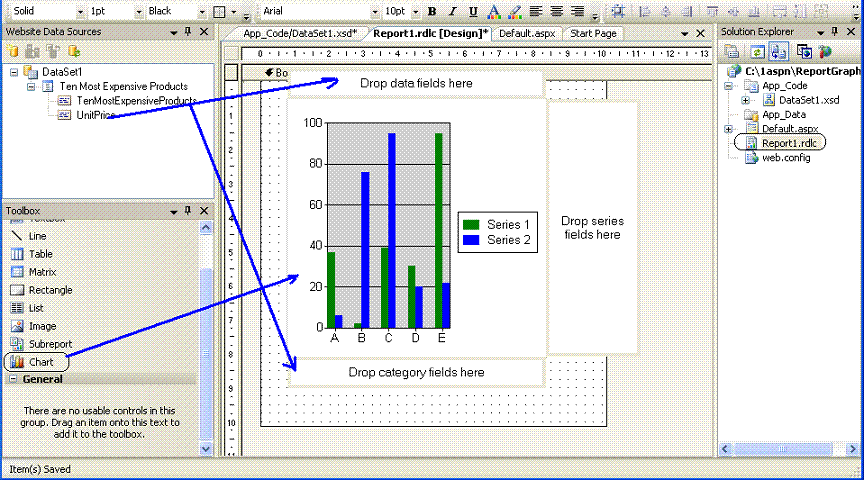The image size is (864, 480).
Task: Open the border style 'Solid' dropdown
Action: pyautogui.click(x=80, y=12)
